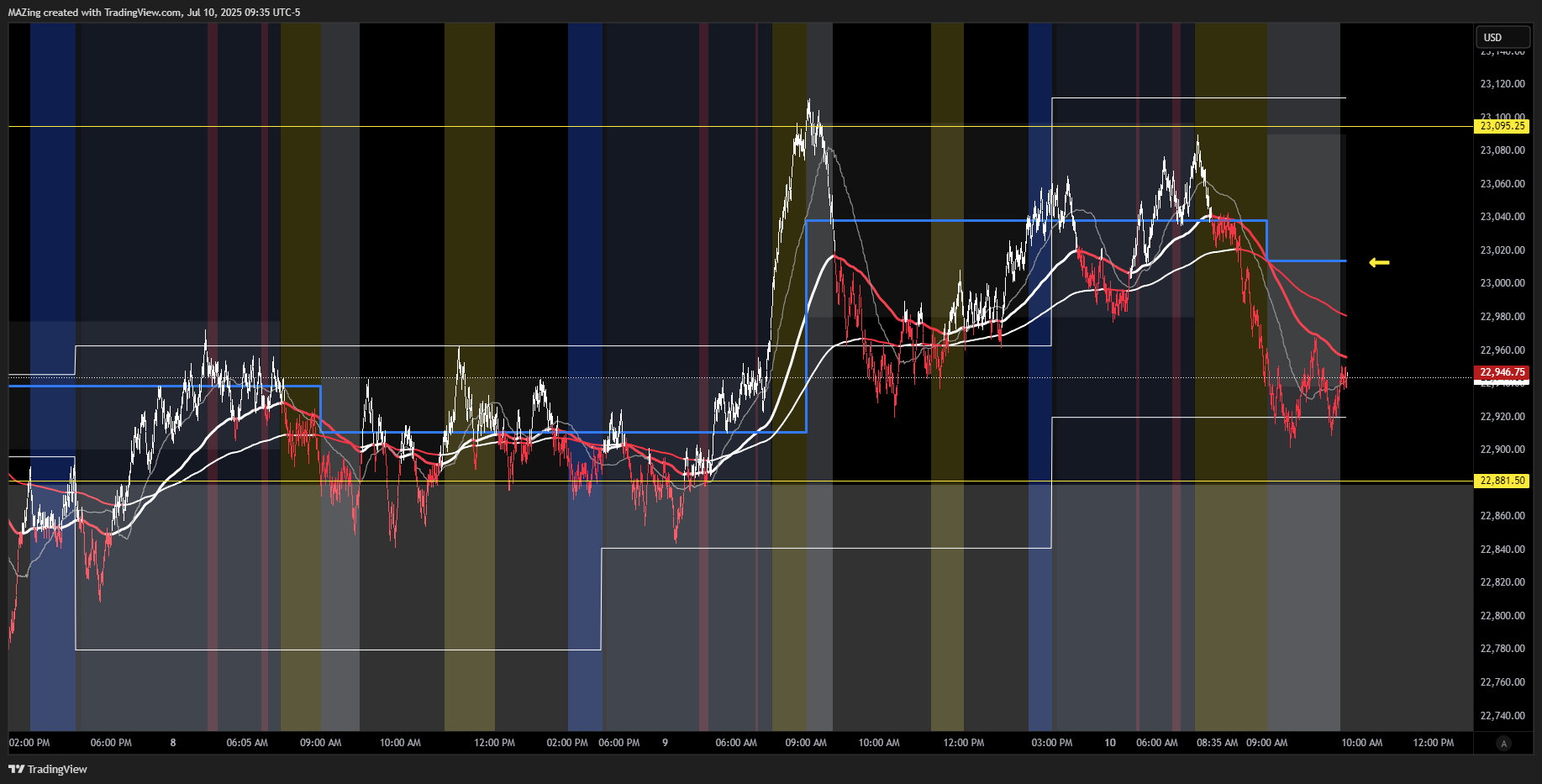Click the 23,060.00 price axis label

coord(1503,184)
